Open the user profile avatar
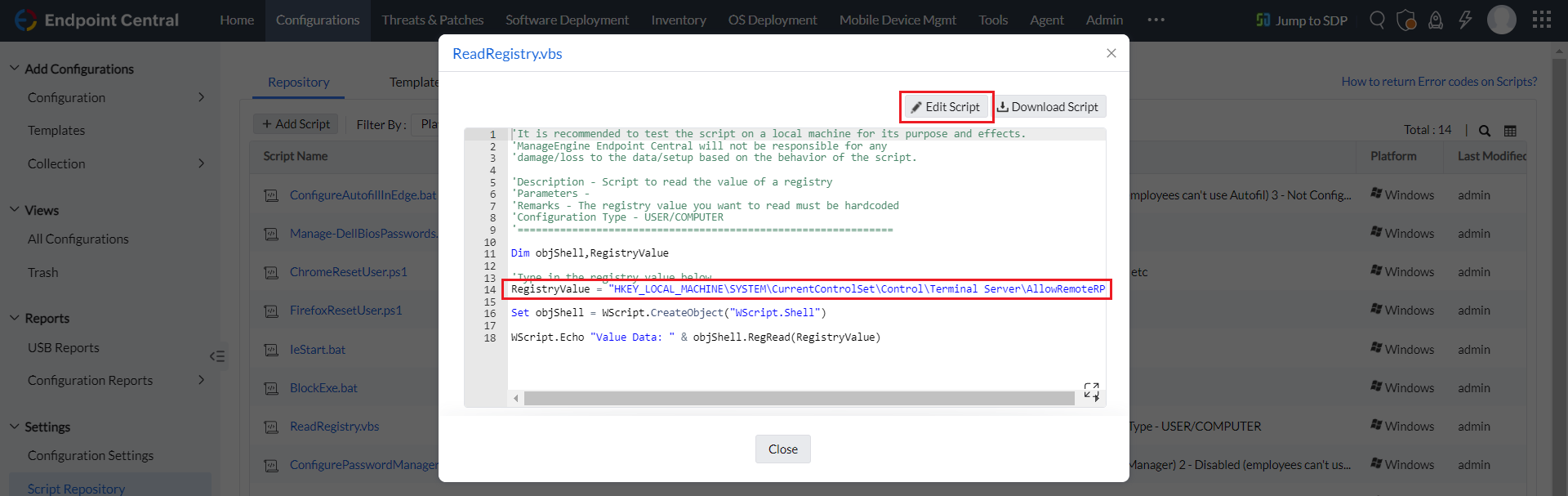 [1501, 20]
